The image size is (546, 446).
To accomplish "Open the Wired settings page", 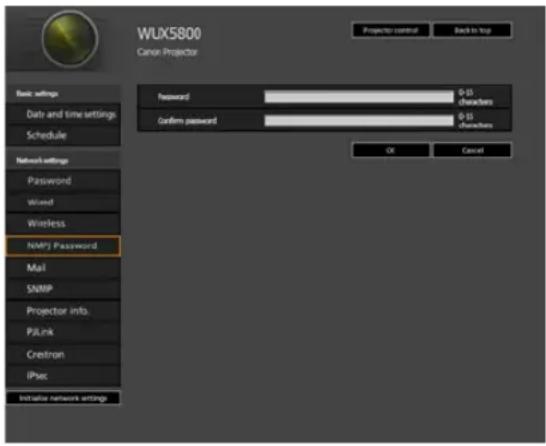I will [63, 202].
